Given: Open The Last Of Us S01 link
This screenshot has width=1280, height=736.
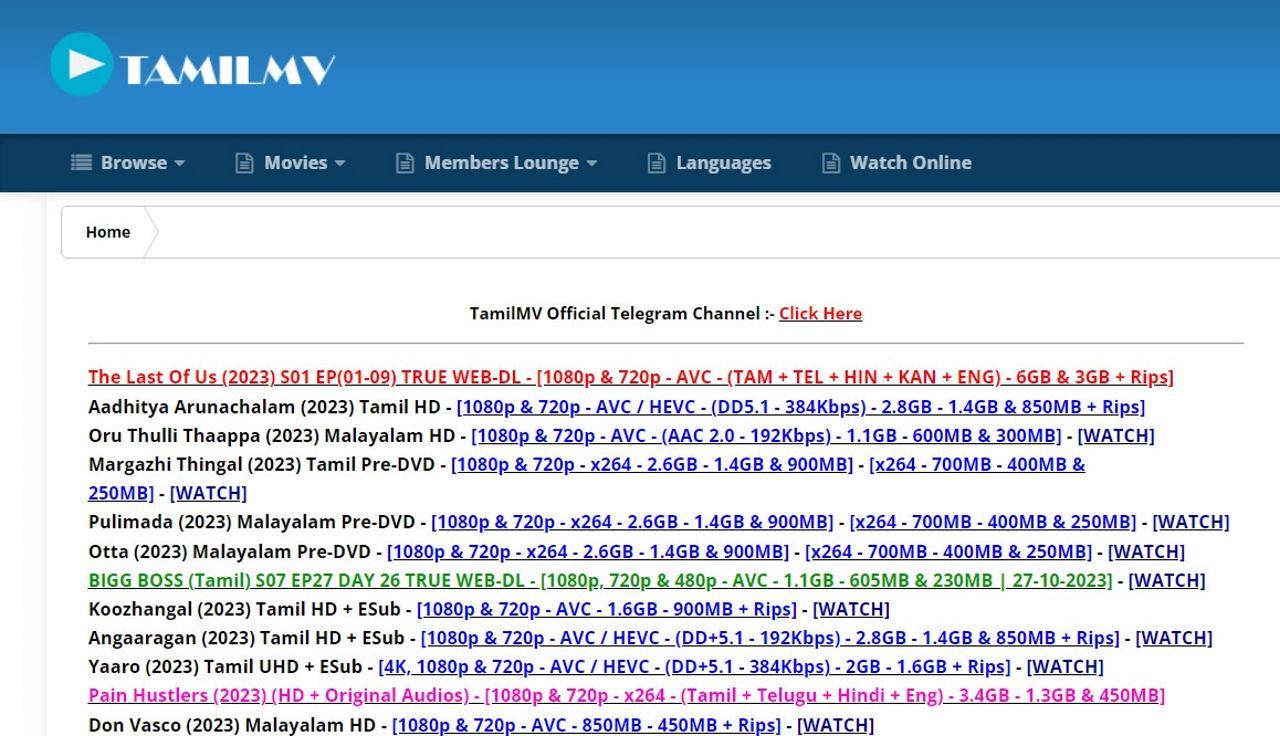Looking at the screenshot, I should pyautogui.click(x=631, y=377).
